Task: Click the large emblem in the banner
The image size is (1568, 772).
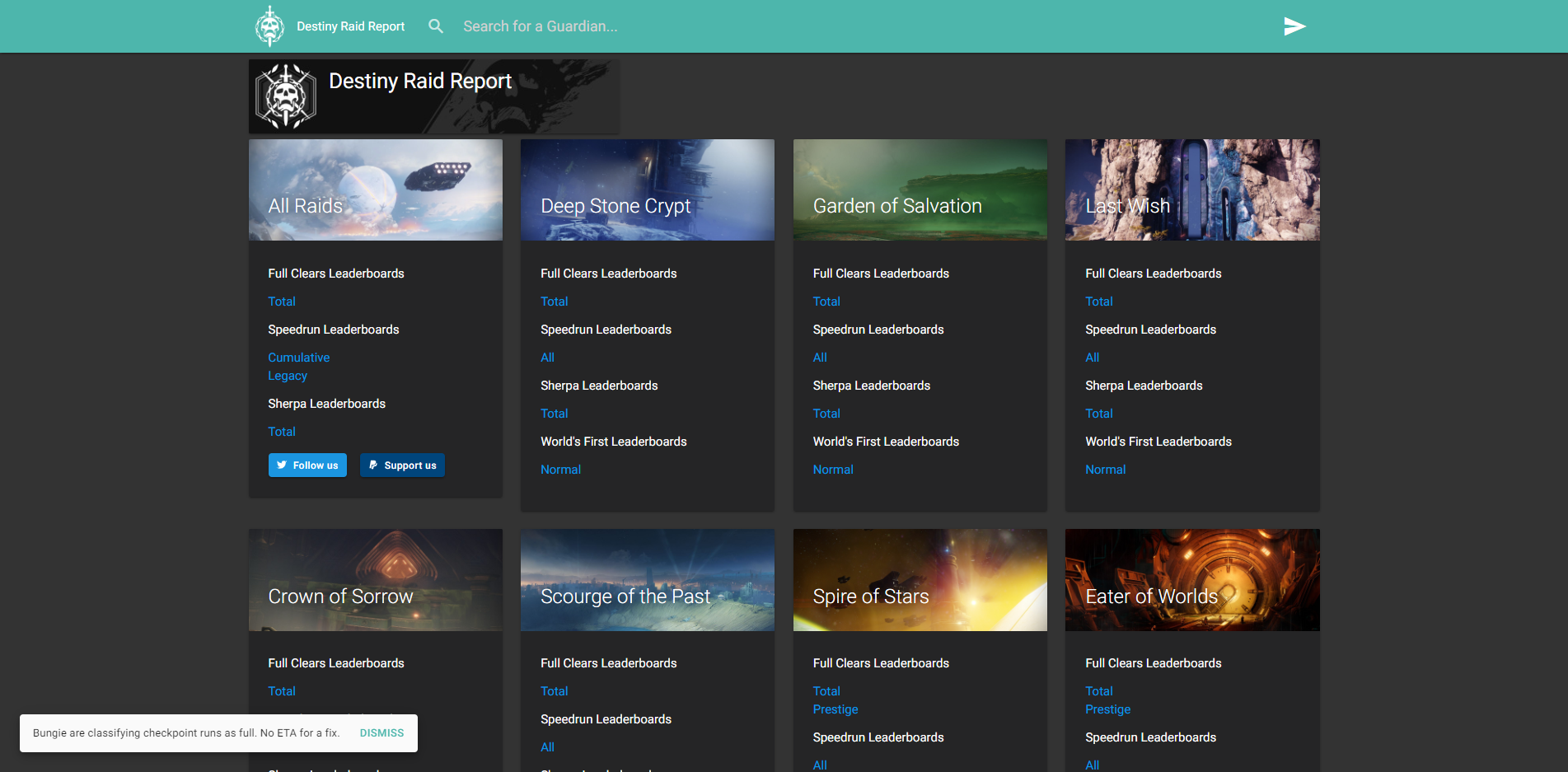Action: tap(285, 96)
